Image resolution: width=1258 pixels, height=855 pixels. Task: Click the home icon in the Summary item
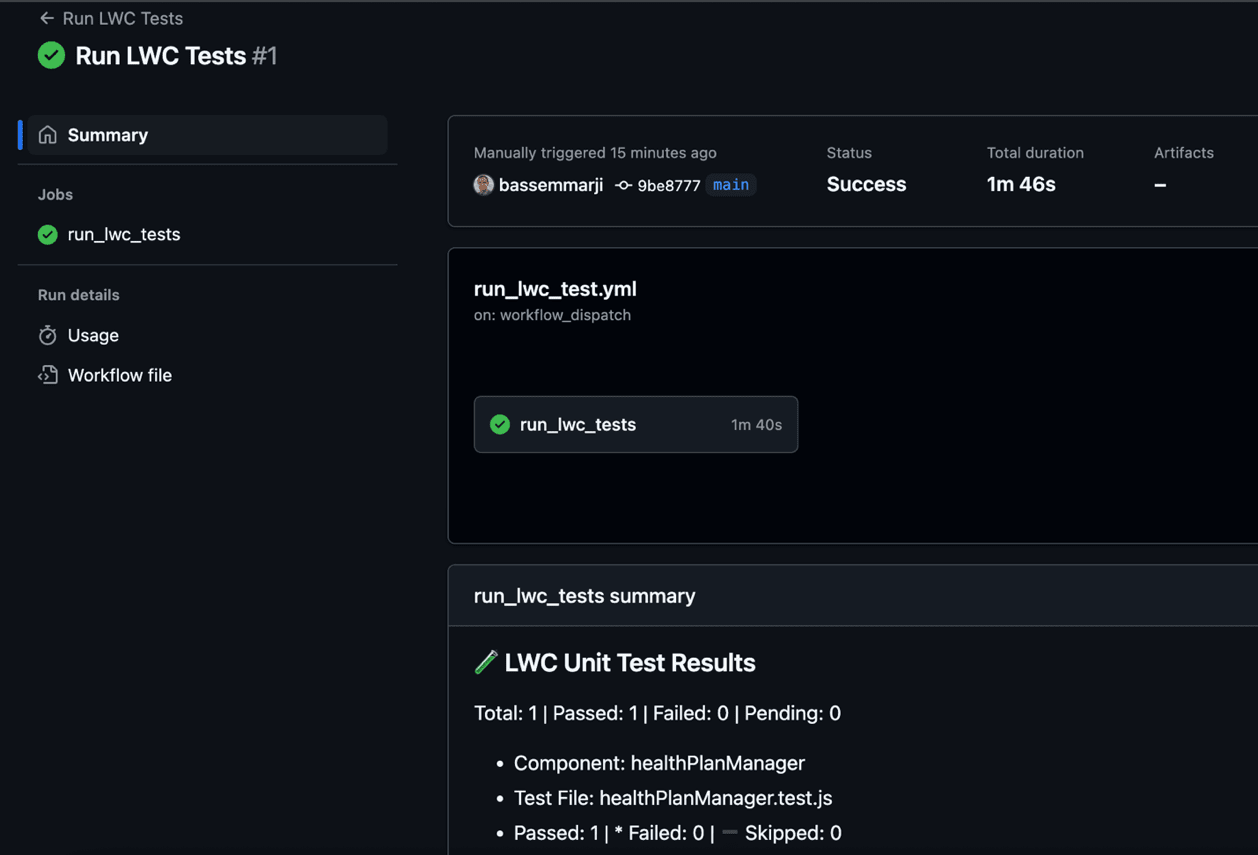tap(48, 135)
